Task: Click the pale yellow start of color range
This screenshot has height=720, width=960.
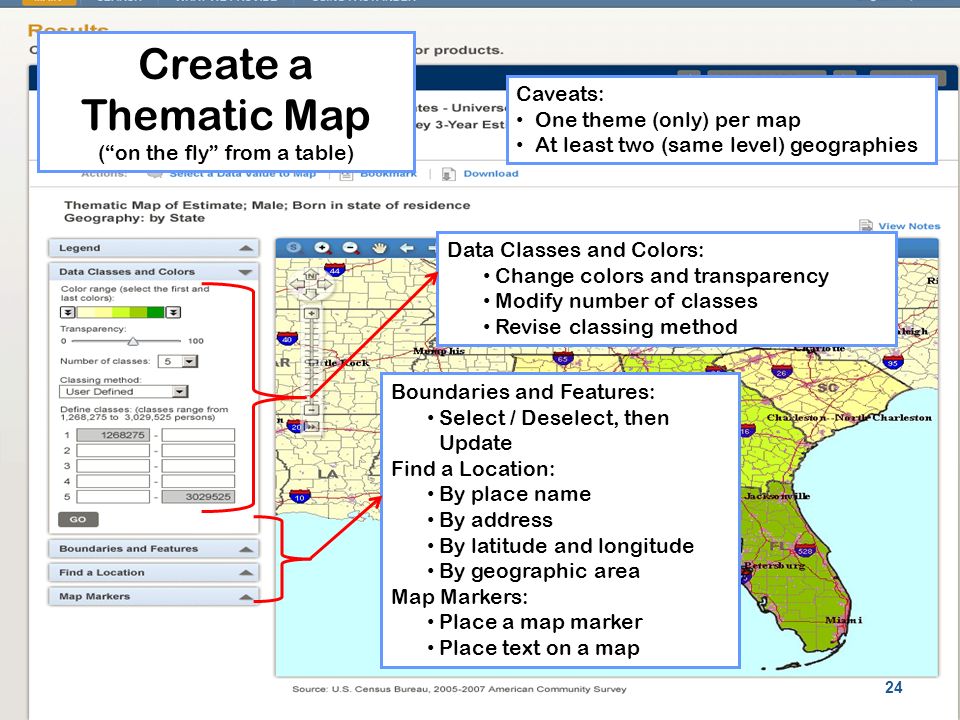Action: 85,312
